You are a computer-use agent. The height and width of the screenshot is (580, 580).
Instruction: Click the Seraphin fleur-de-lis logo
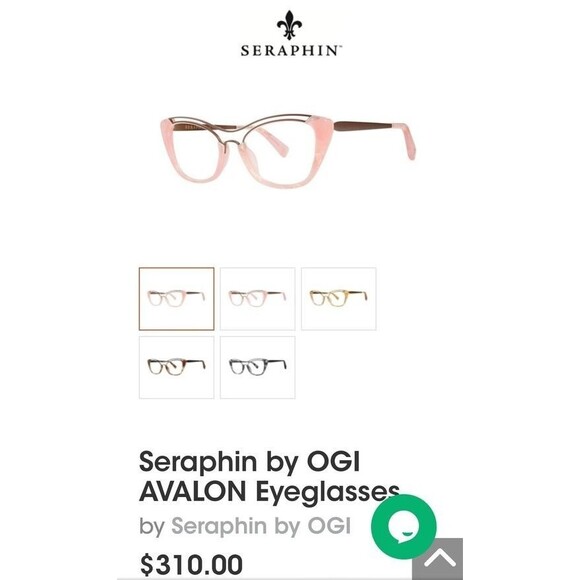tap(289, 25)
